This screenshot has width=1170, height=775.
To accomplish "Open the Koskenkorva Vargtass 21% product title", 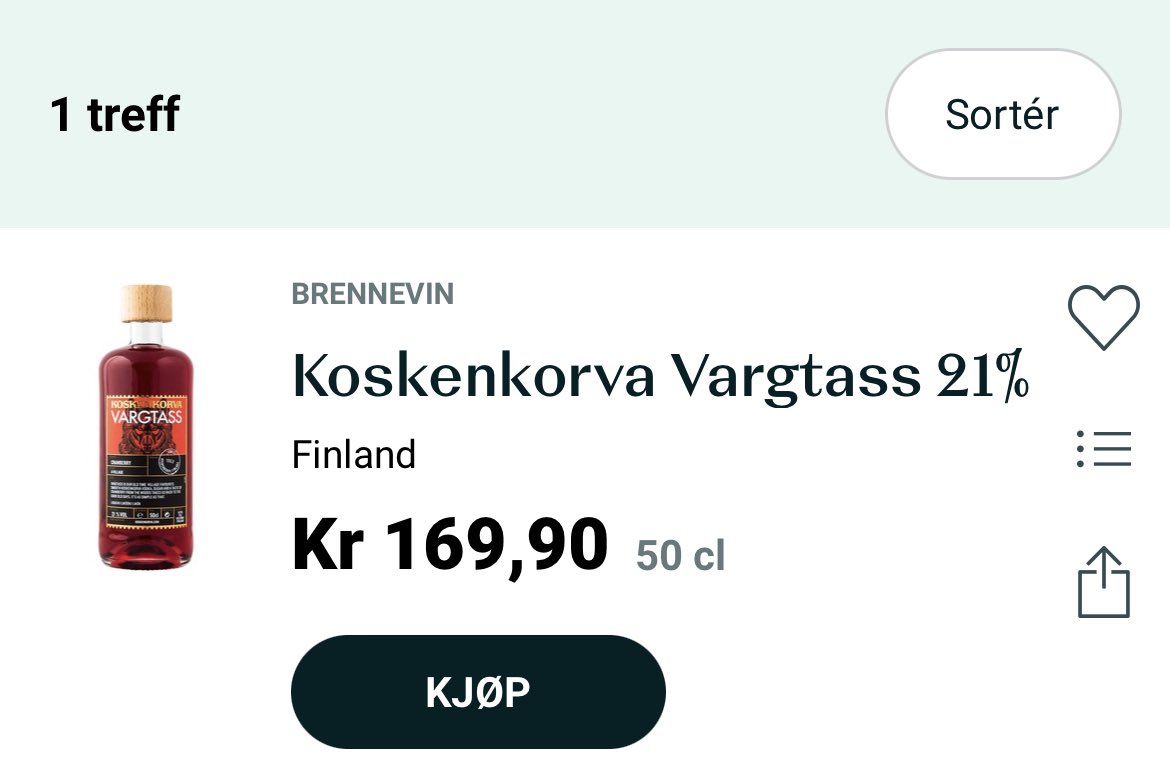I will (x=660, y=376).
